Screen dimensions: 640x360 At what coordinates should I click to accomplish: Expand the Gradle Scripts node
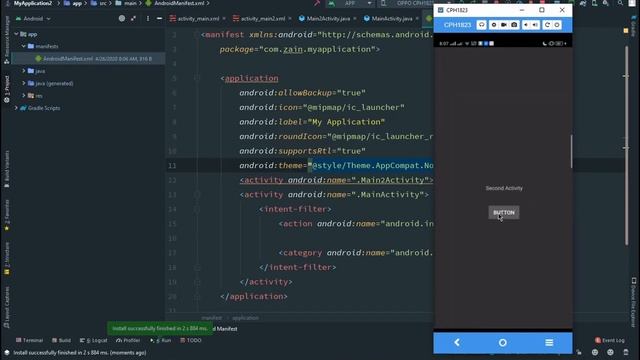[x=16, y=108]
